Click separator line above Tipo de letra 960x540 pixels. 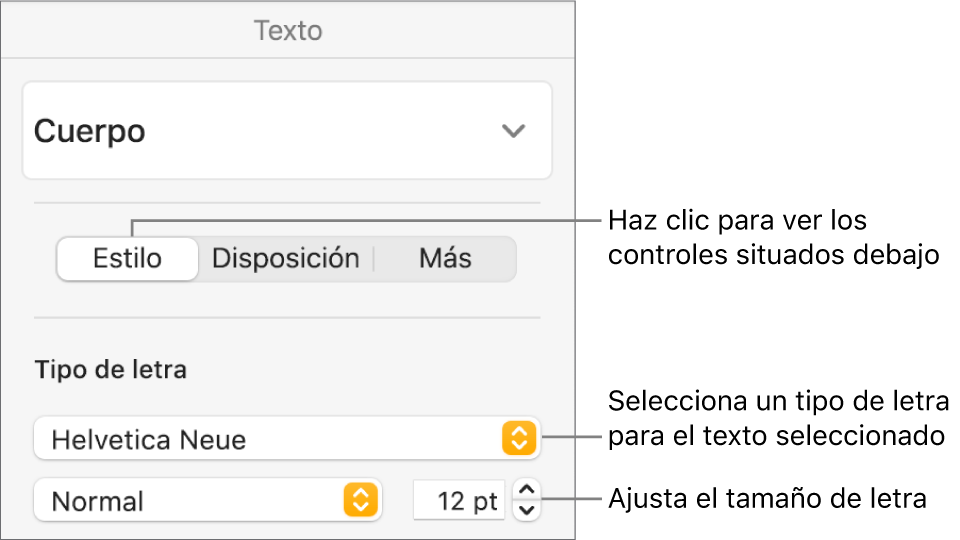(x=288, y=318)
